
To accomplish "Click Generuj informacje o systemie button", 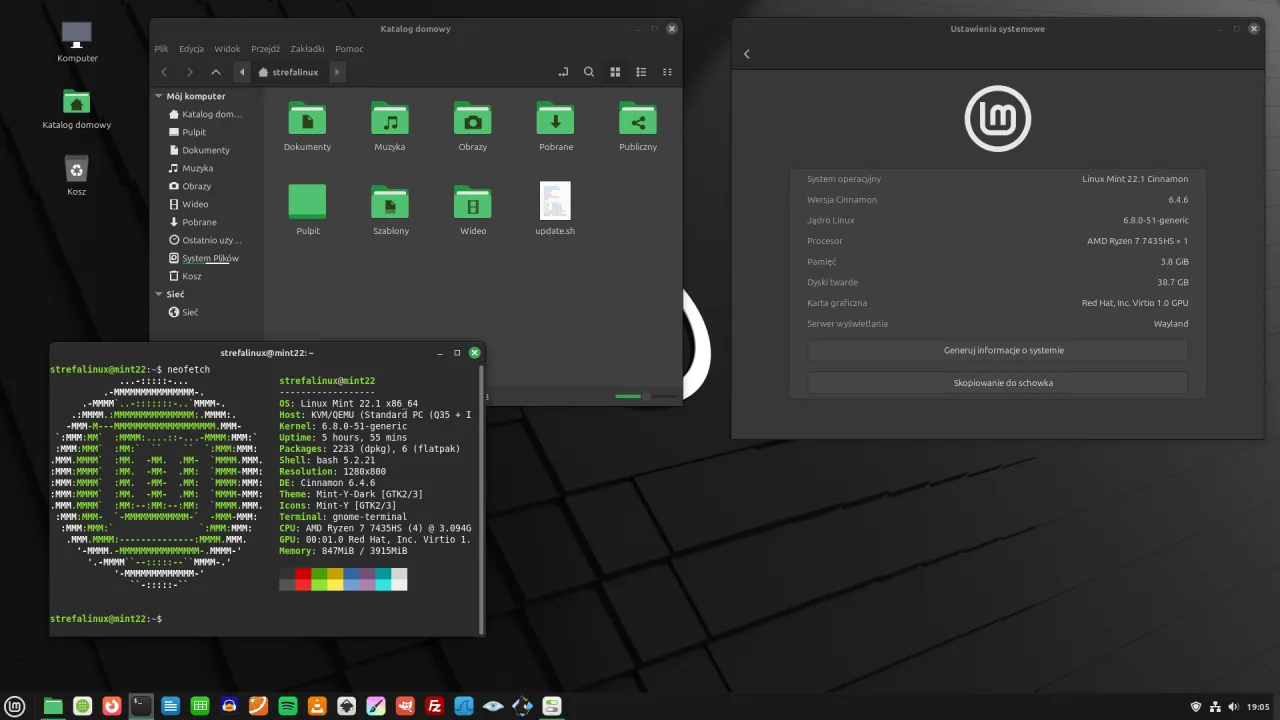I will coord(1003,350).
